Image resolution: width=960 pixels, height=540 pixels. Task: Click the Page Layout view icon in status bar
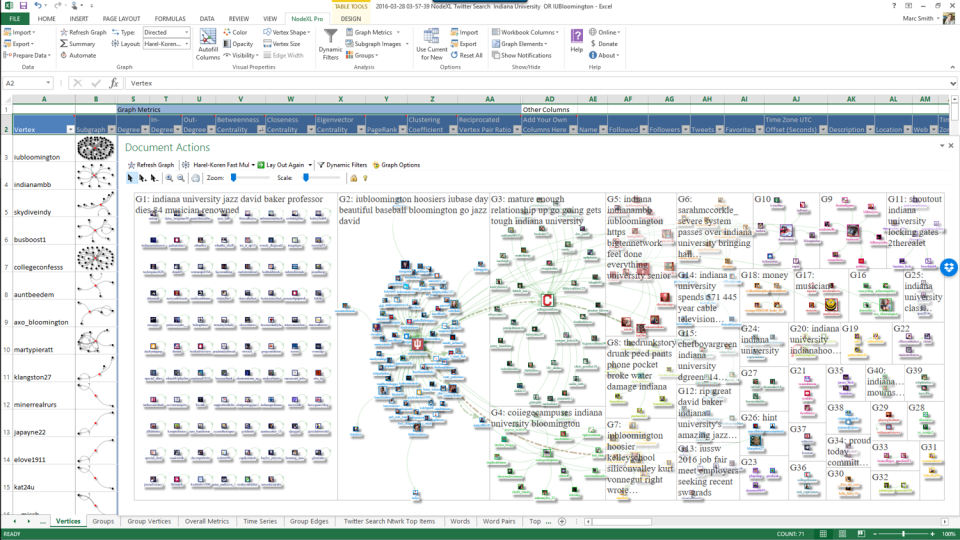coord(842,534)
